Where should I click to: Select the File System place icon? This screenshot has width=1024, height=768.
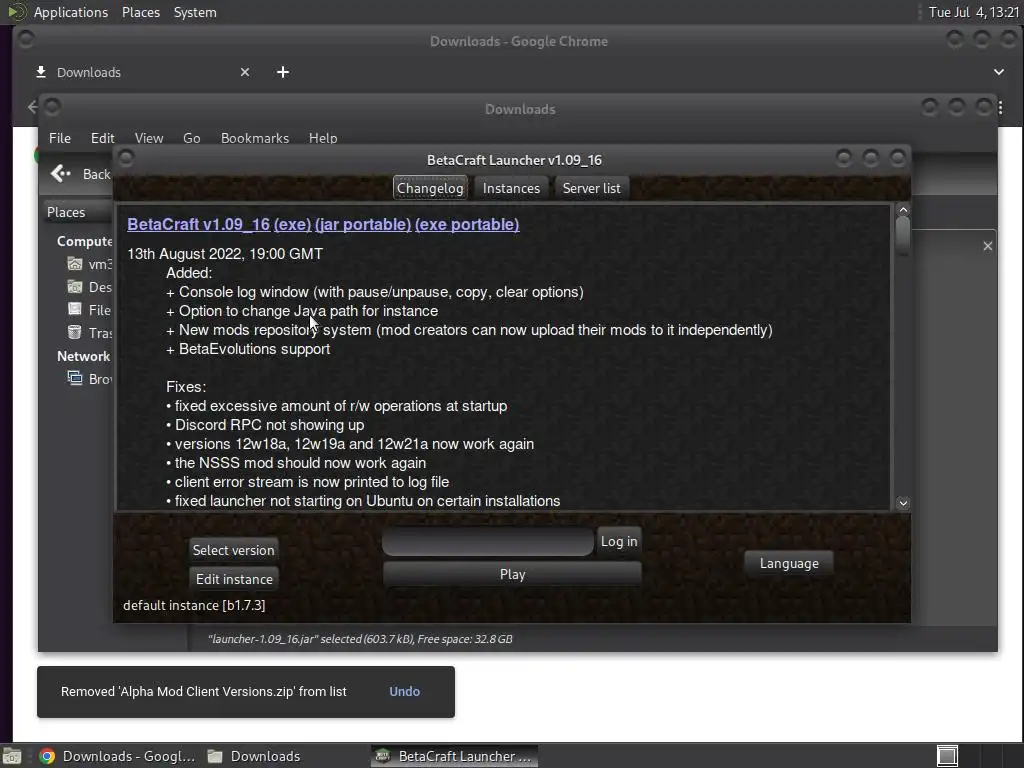coord(75,309)
